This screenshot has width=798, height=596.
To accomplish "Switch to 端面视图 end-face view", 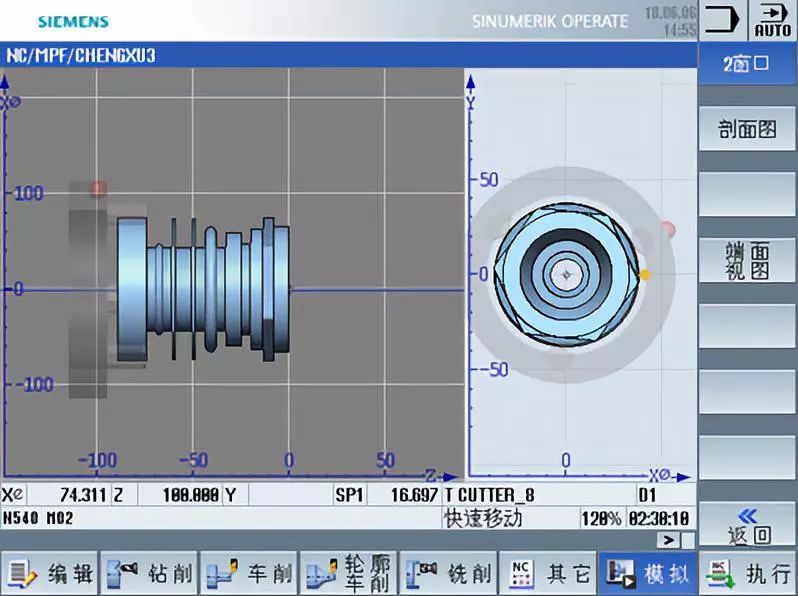I will point(747,261).
